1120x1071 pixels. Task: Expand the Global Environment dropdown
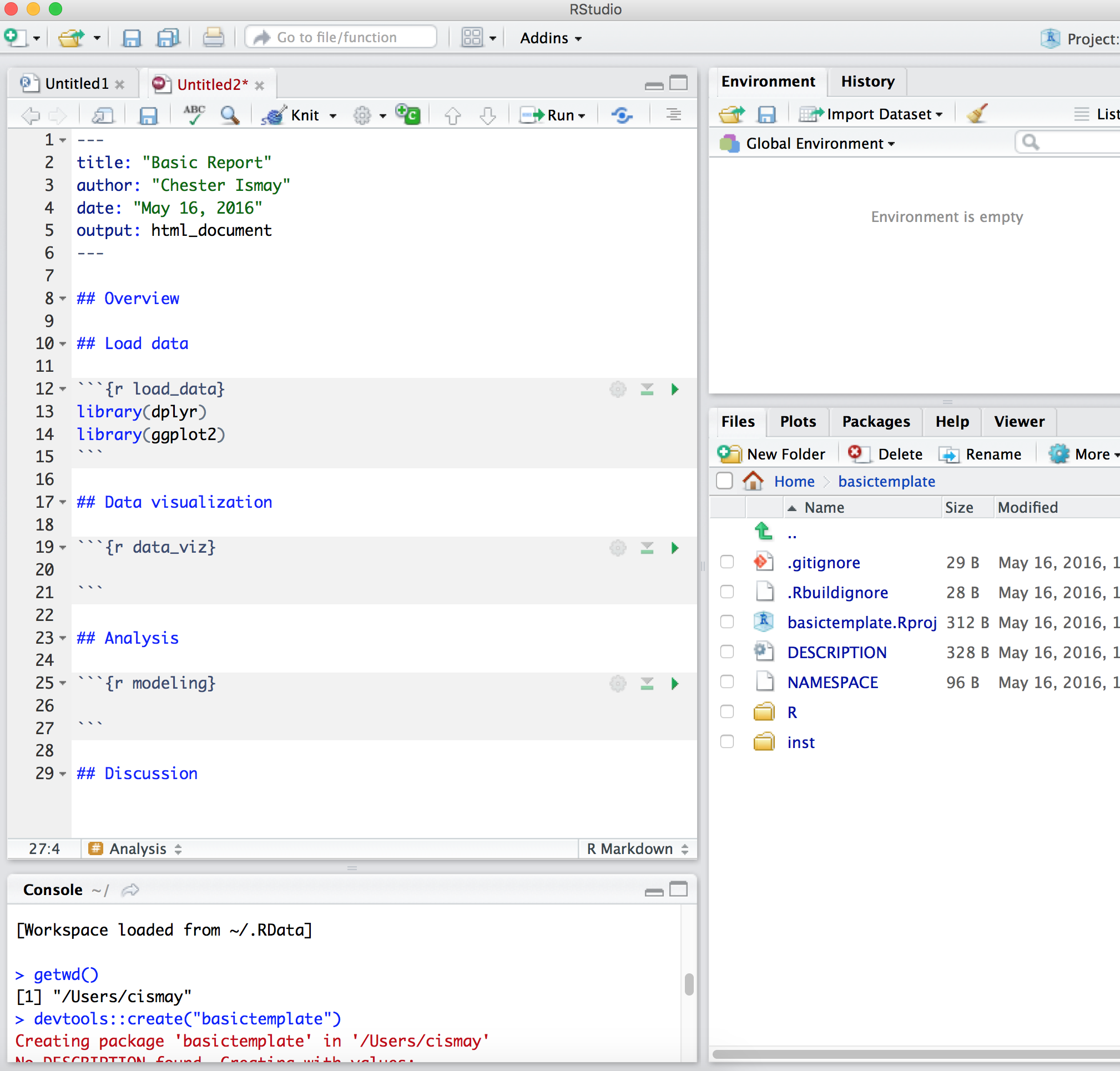tap(820, 143)
